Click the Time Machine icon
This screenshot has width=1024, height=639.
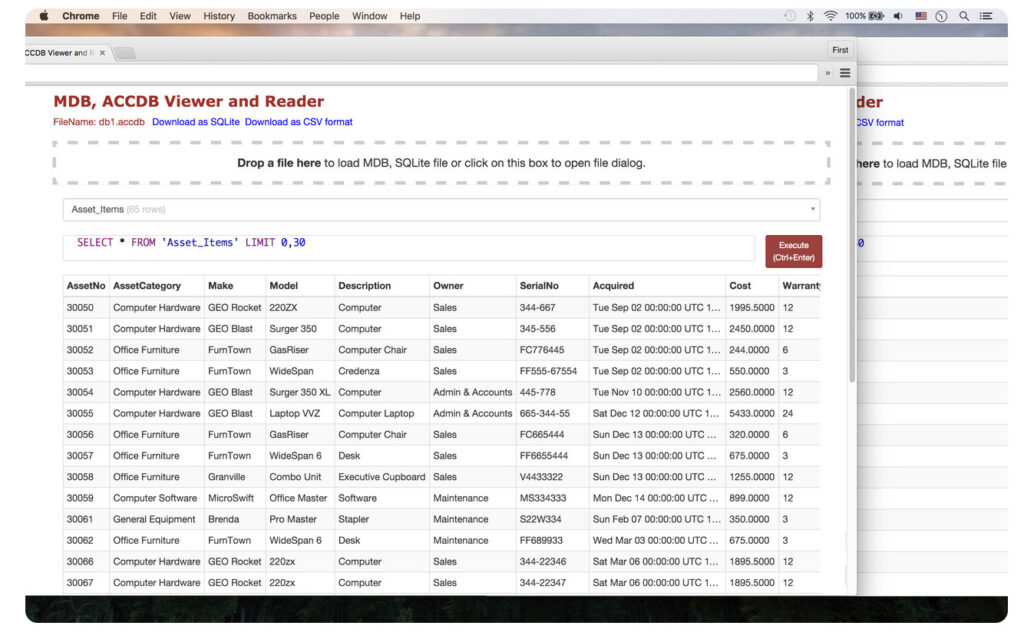pos(790,16)
